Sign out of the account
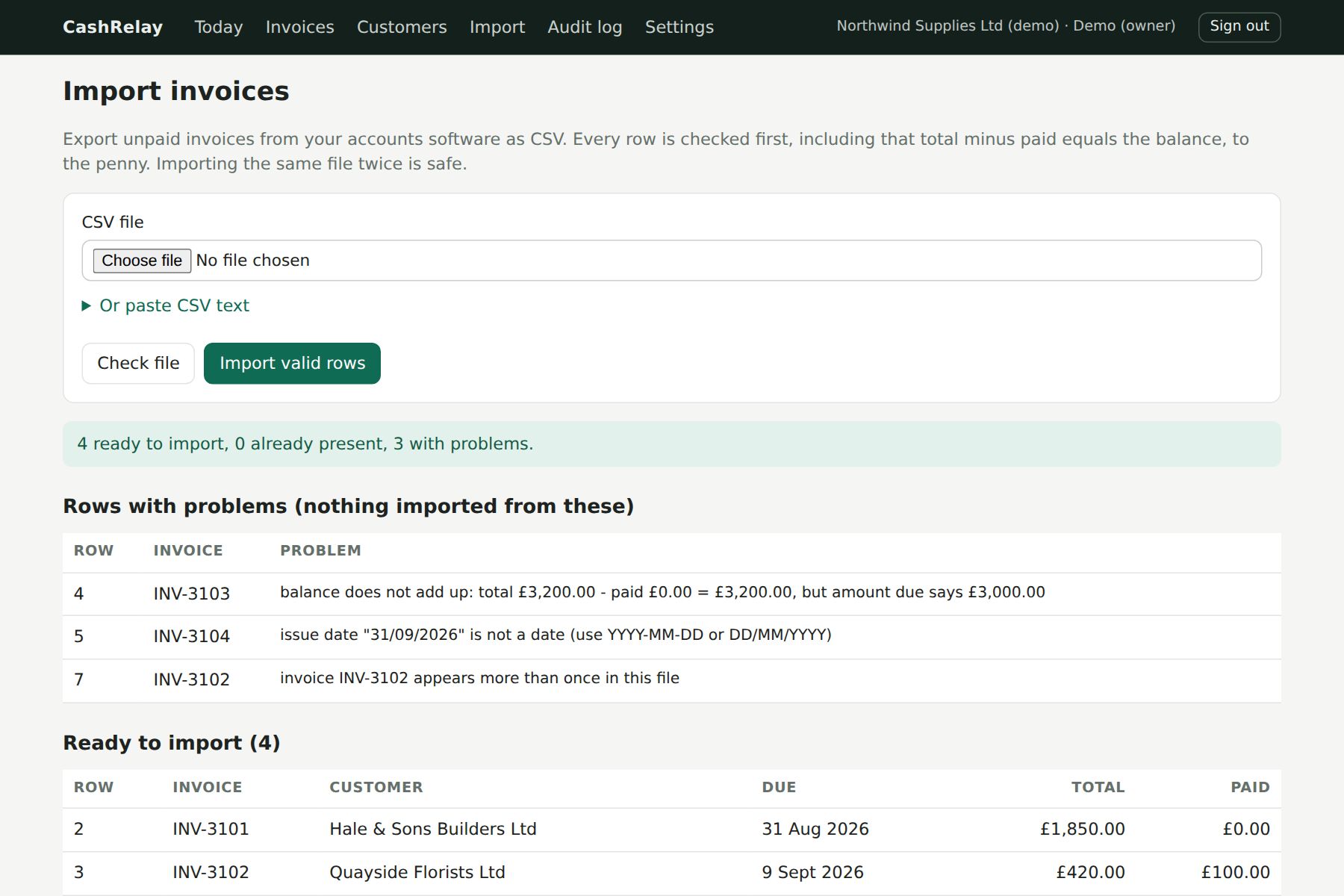 1239,27
